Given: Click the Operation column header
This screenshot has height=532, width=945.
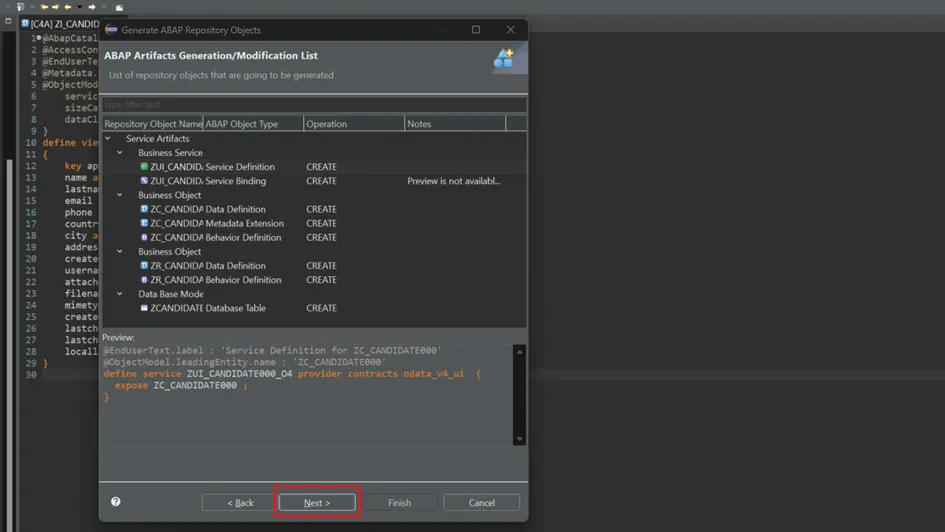Looking at the screenshot, I should tap(353, 124).
